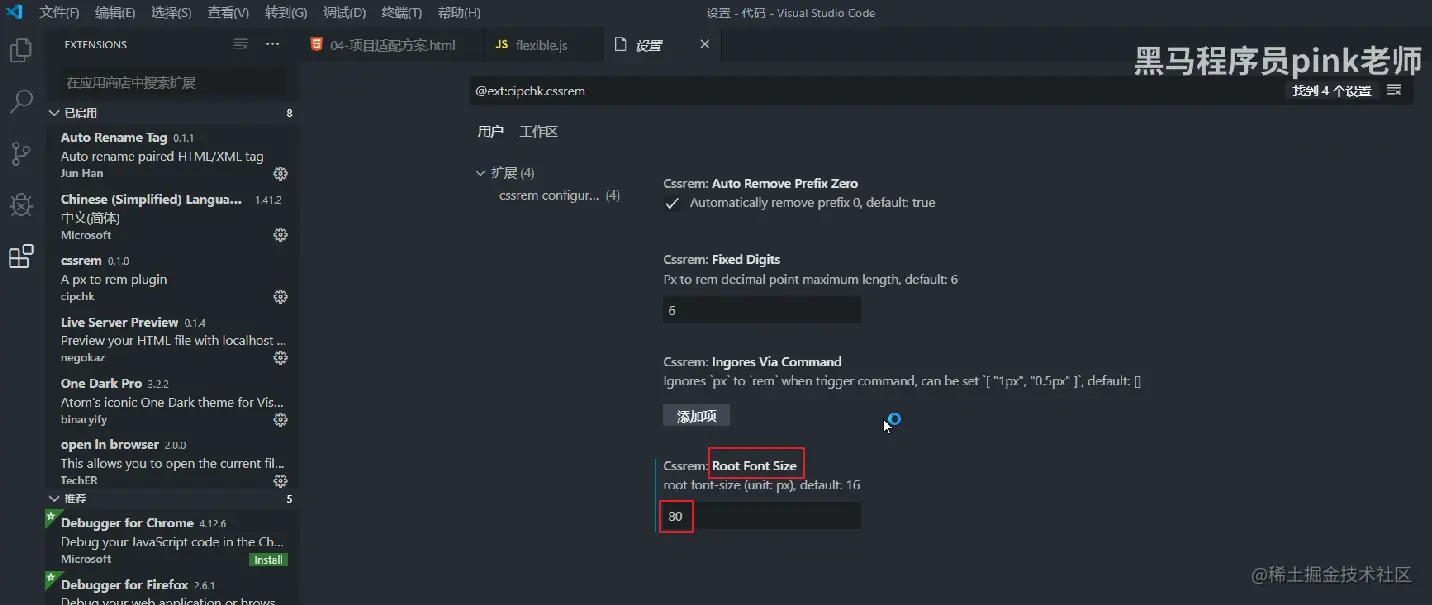This screenshot has width=1432, height=605.
Task: Select the open in browser extension
Action: pyautogui.click(x=172, y=463)
